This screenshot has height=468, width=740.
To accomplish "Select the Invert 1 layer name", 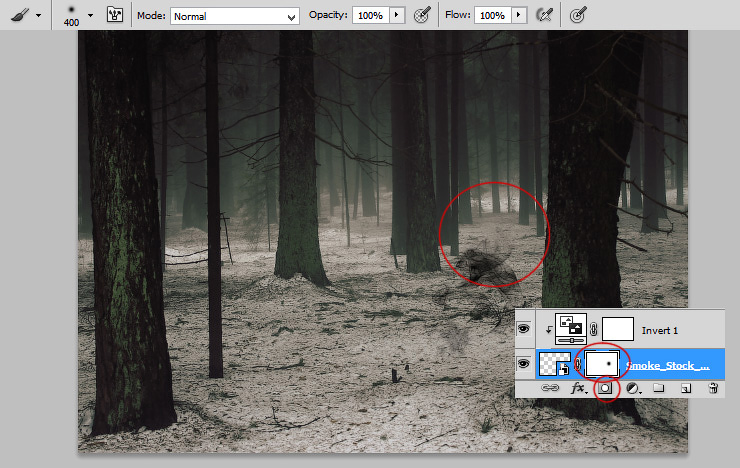I will pyautogui.click(x=660, y=331).
